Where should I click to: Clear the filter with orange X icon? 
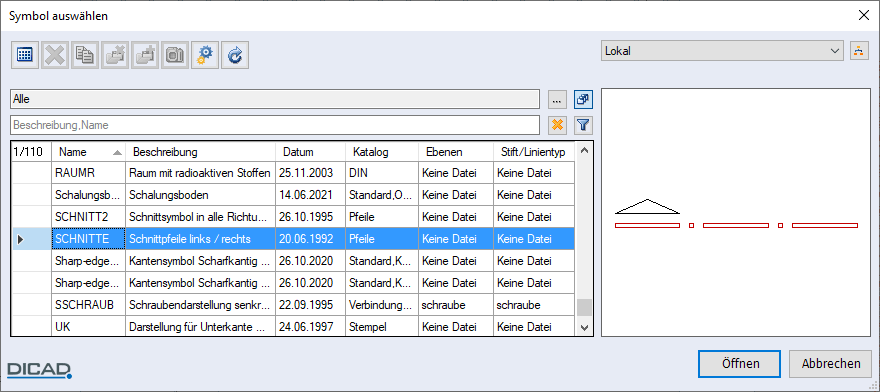[x=557, y=125]
